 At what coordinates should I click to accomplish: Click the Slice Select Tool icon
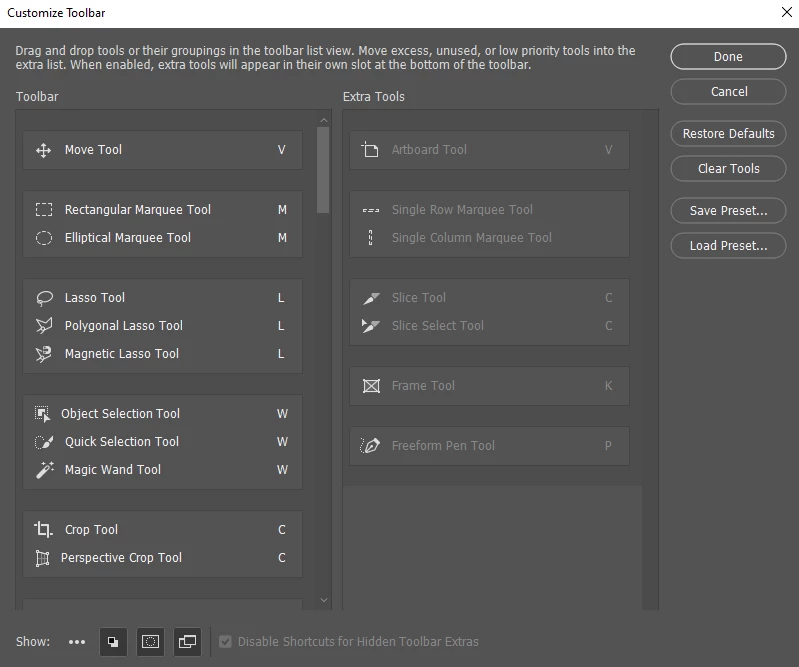point(370,326)
